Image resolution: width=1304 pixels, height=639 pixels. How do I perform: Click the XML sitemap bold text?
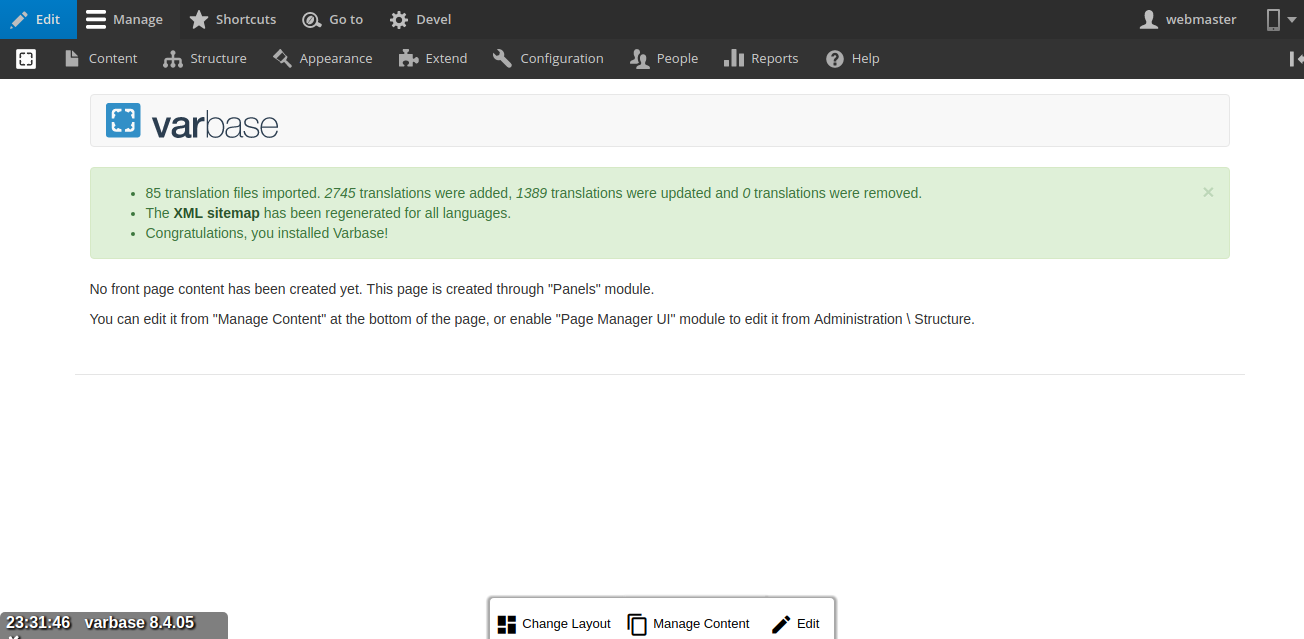coord(216,213)
